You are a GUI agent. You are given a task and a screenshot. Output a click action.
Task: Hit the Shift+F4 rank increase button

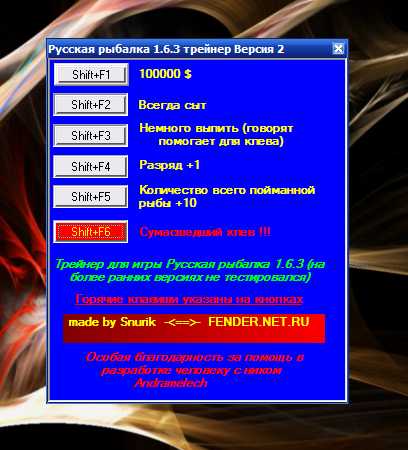point(91,166)
